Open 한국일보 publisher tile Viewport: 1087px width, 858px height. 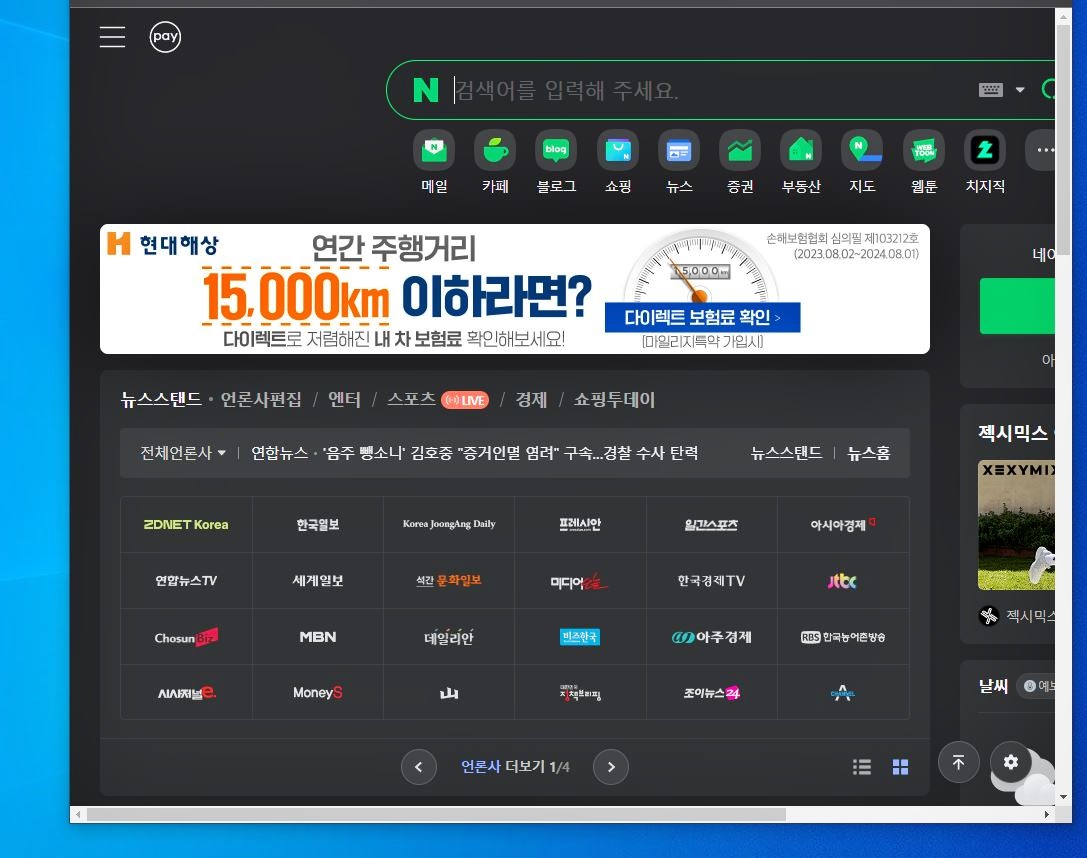click(x=318, y=525)
